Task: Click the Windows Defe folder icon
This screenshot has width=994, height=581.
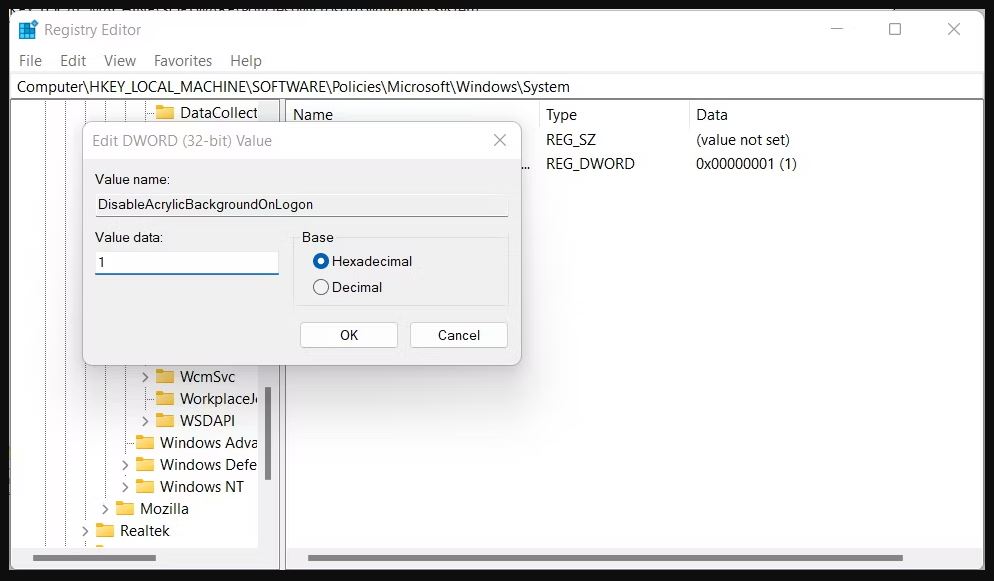Action: (x=145, y=464)
